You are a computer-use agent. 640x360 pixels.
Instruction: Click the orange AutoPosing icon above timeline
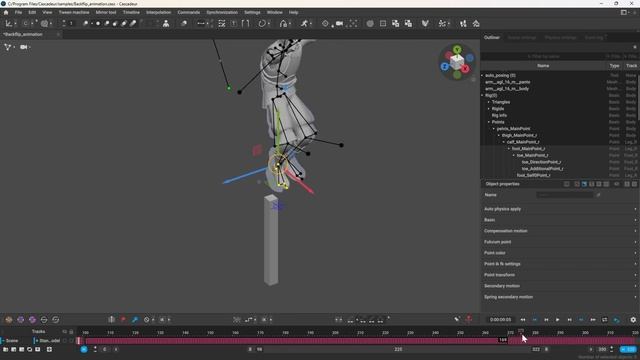pos(9,320)
